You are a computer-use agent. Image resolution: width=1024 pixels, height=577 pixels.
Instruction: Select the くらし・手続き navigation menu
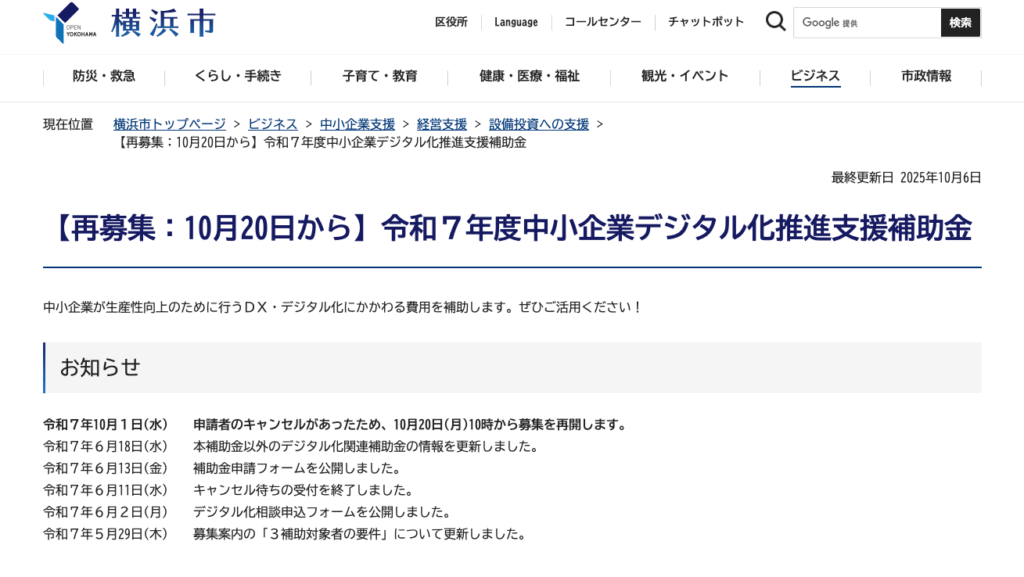coord(238,76)
